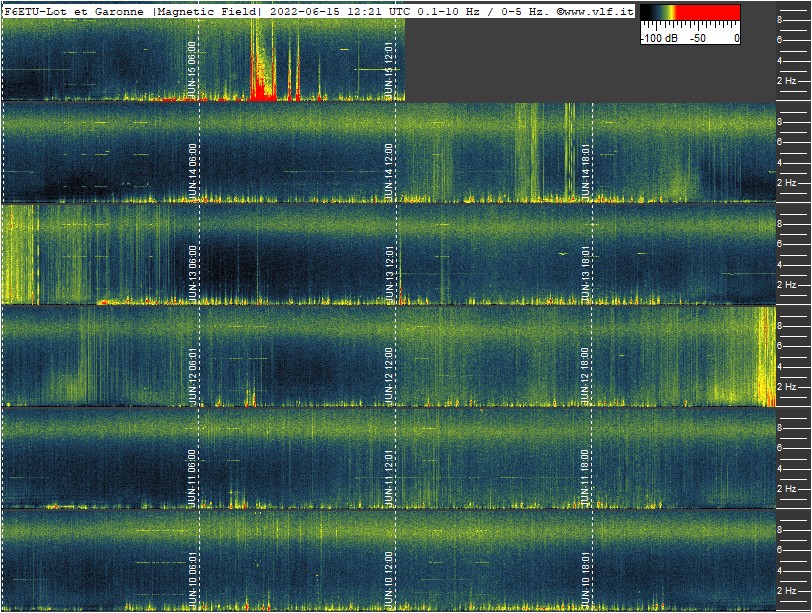The height and width of the screenshot is (613, 812).
Task: Click the JUN-12 12:00 time marker
Action: 389,376
